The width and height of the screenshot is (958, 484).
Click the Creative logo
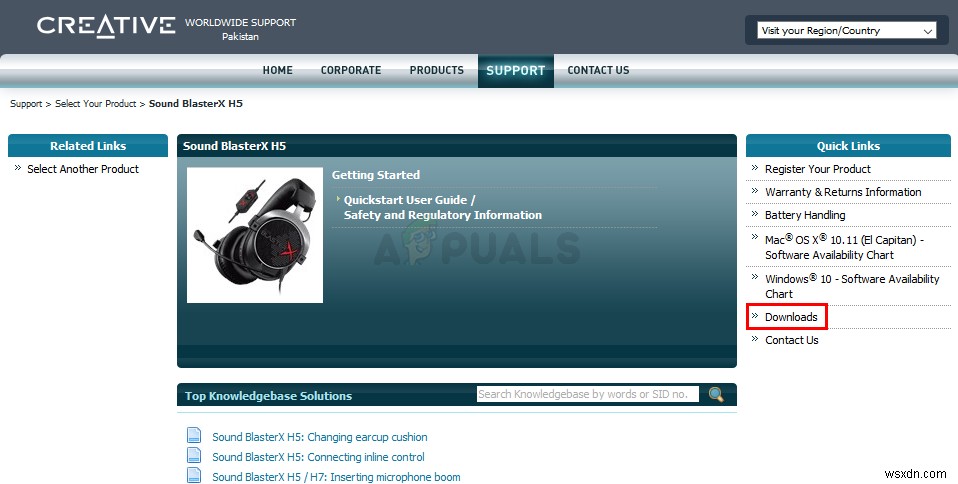click(106, 26)
